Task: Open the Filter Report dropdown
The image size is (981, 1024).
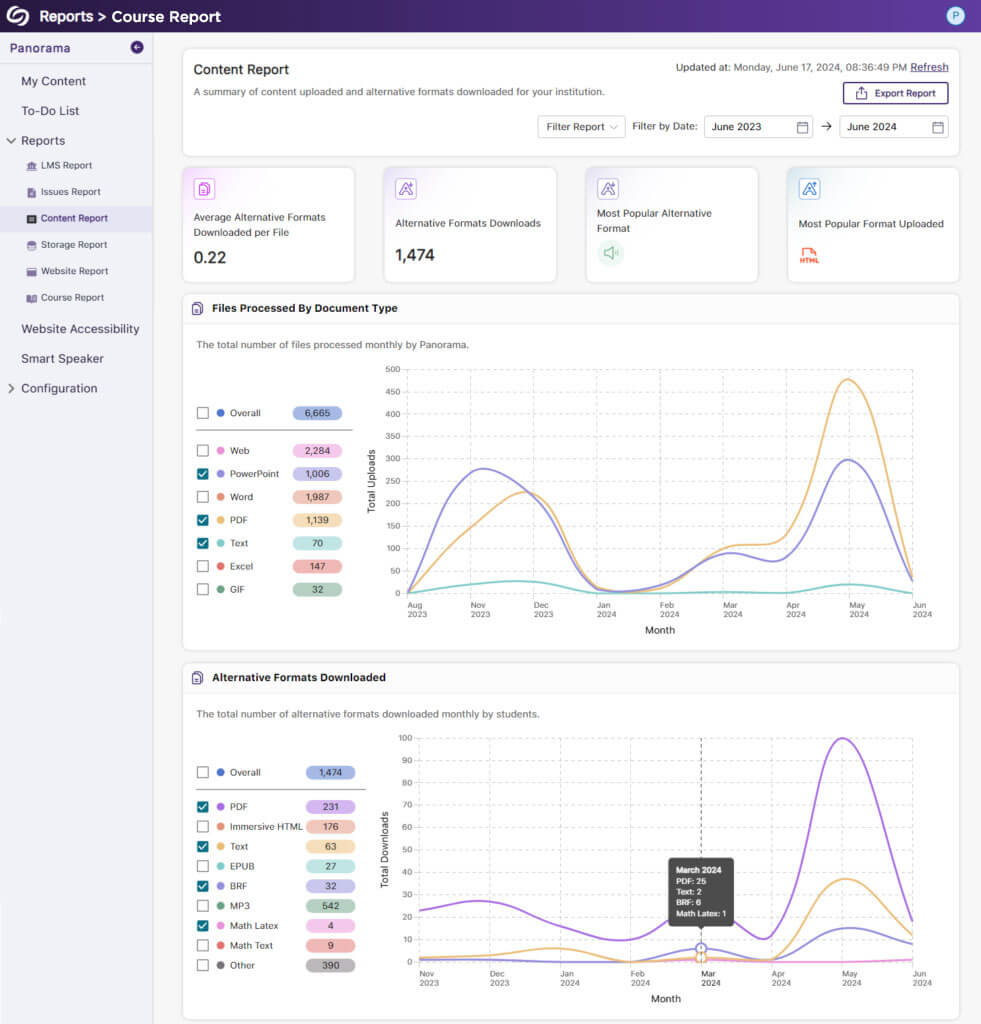Action: pos(580,127)
